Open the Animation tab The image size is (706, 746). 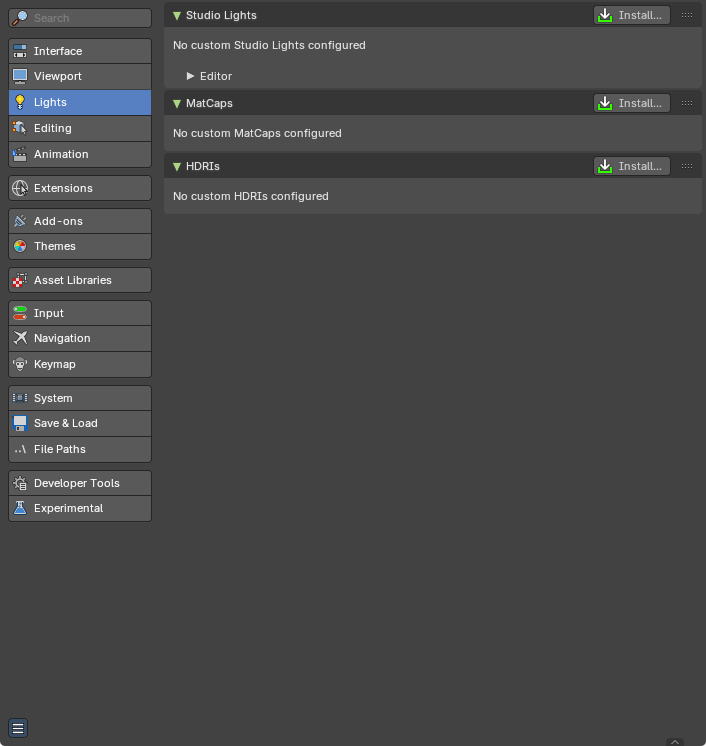[x=80, y=154]
